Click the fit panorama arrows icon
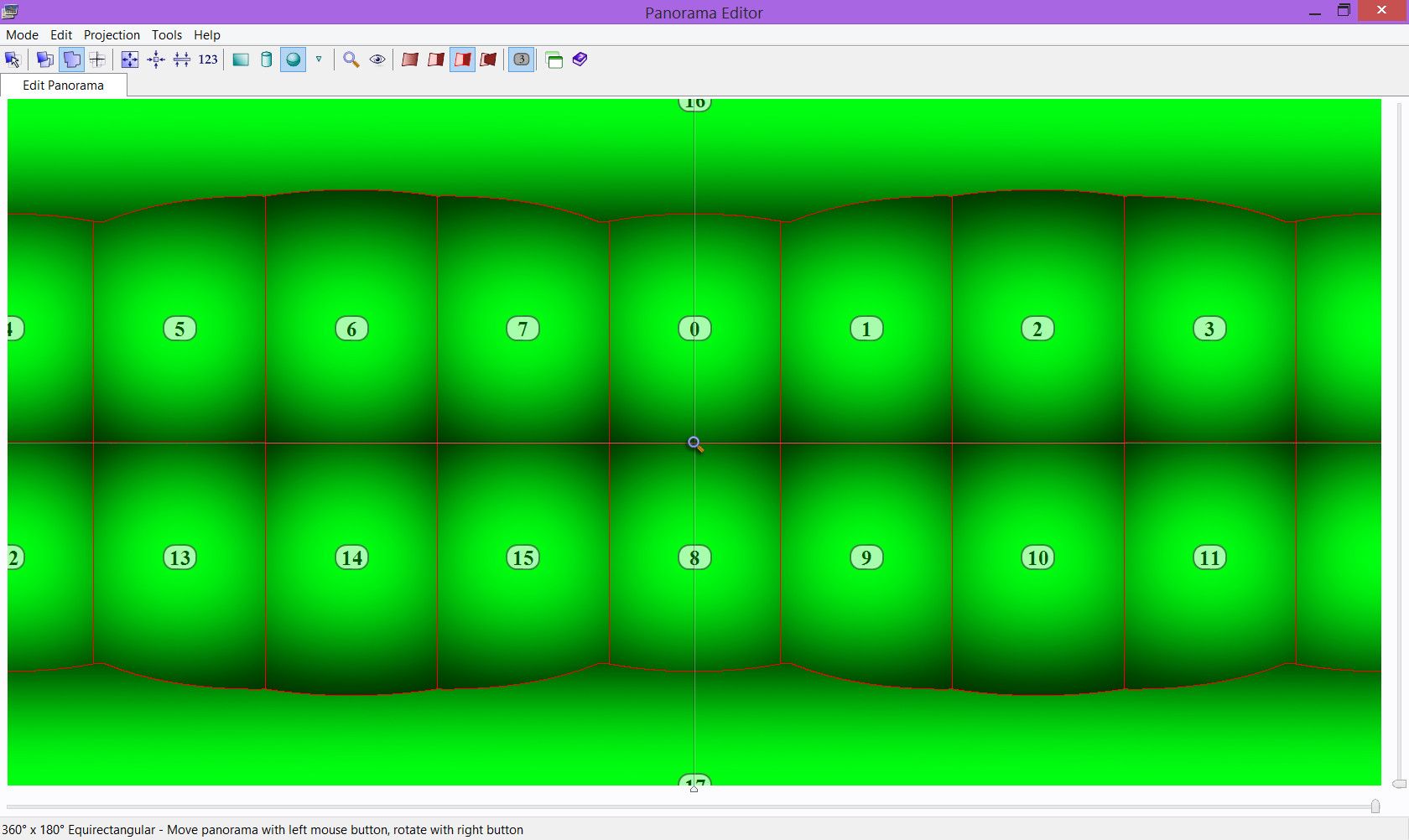Viewport: 1409px width, 840px height. [129, 60]
